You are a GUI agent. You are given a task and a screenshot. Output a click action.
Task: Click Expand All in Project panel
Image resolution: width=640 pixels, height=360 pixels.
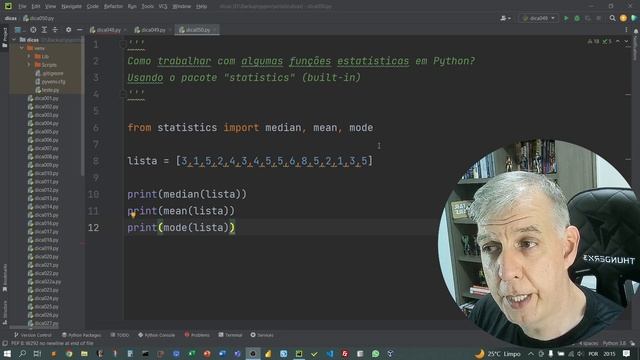(x=44, y=30)
